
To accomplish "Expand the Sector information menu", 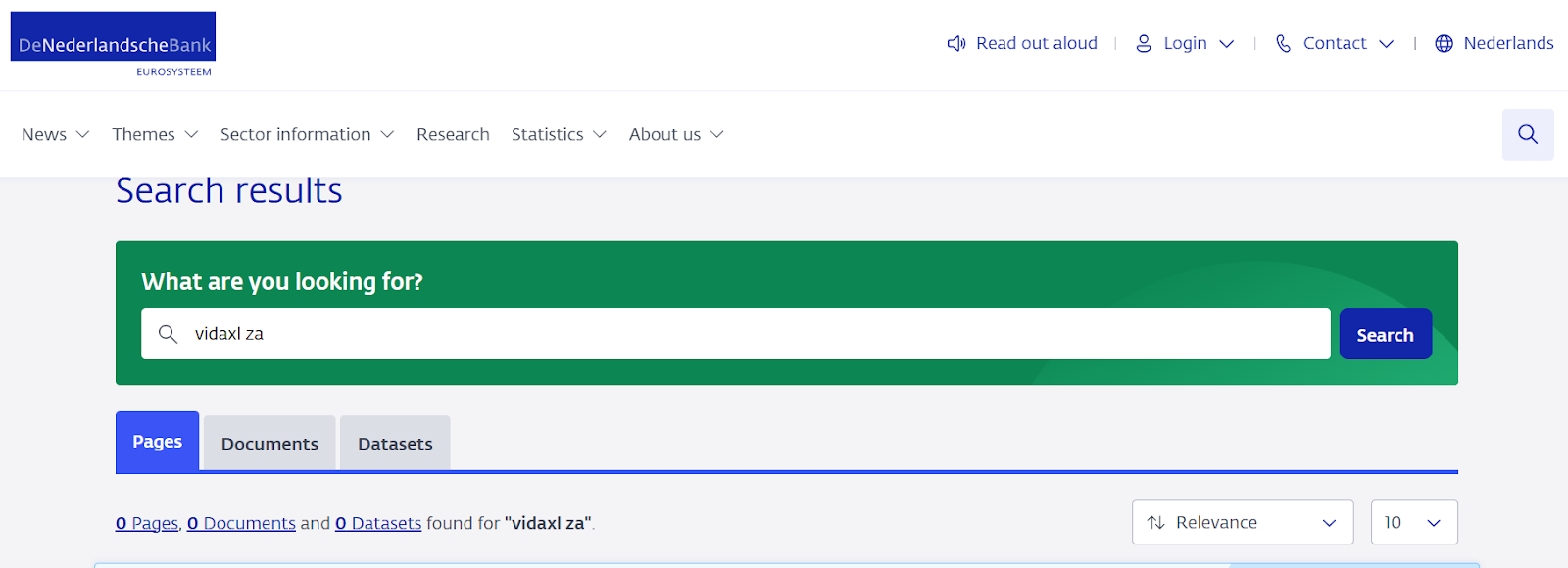I will point(307,134).
